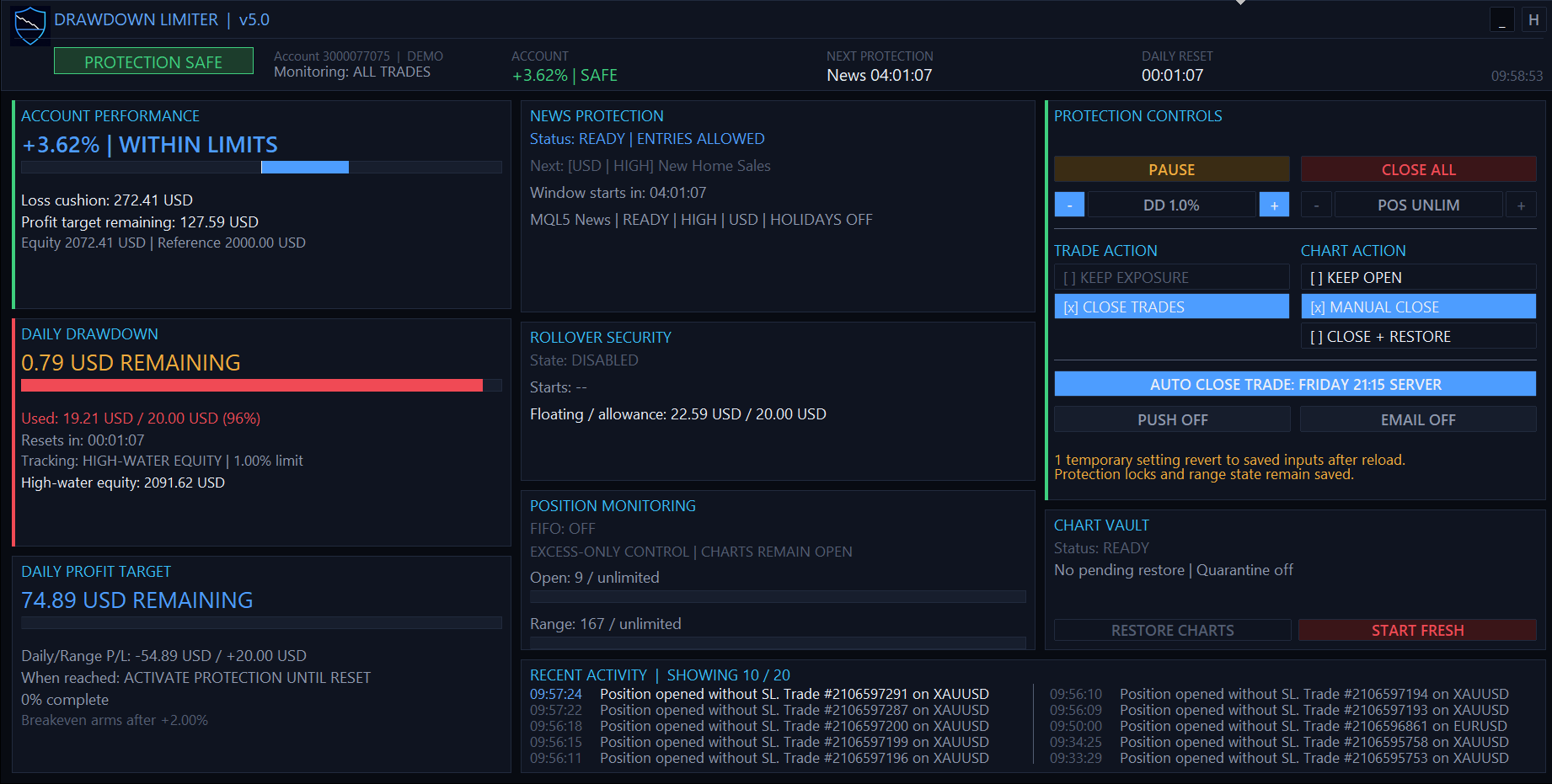Click activity entry for trade #2106595758

coord(1279,742)
